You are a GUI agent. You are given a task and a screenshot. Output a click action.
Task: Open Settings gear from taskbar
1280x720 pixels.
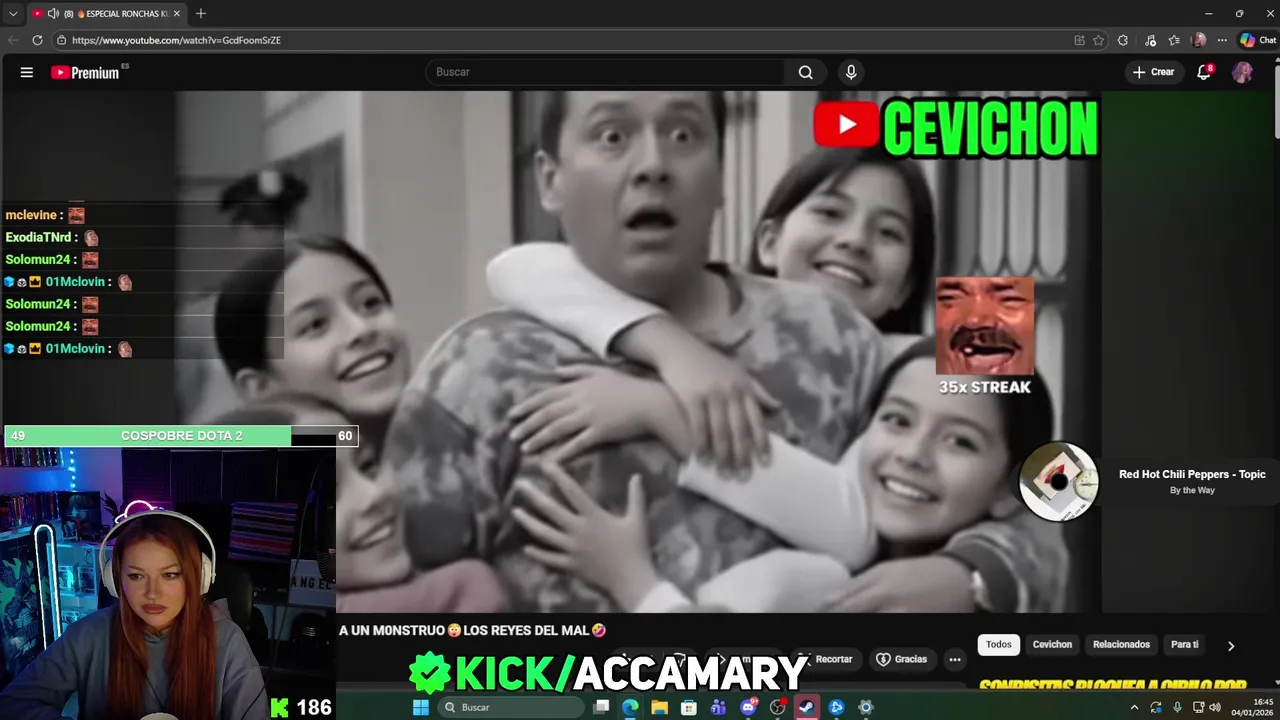pyautogui.click(x=866, y=707)
